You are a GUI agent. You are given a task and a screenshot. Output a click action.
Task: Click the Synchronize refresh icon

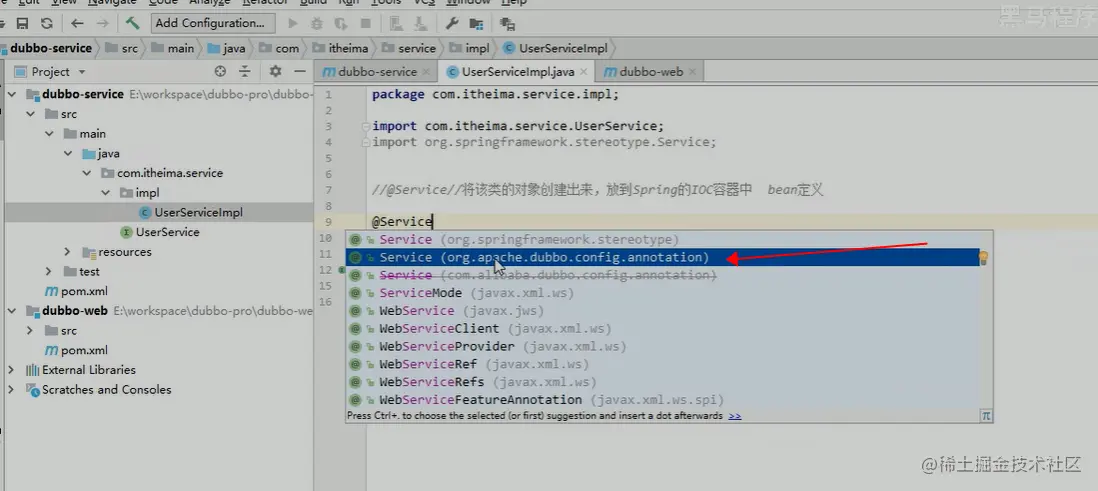47,23
